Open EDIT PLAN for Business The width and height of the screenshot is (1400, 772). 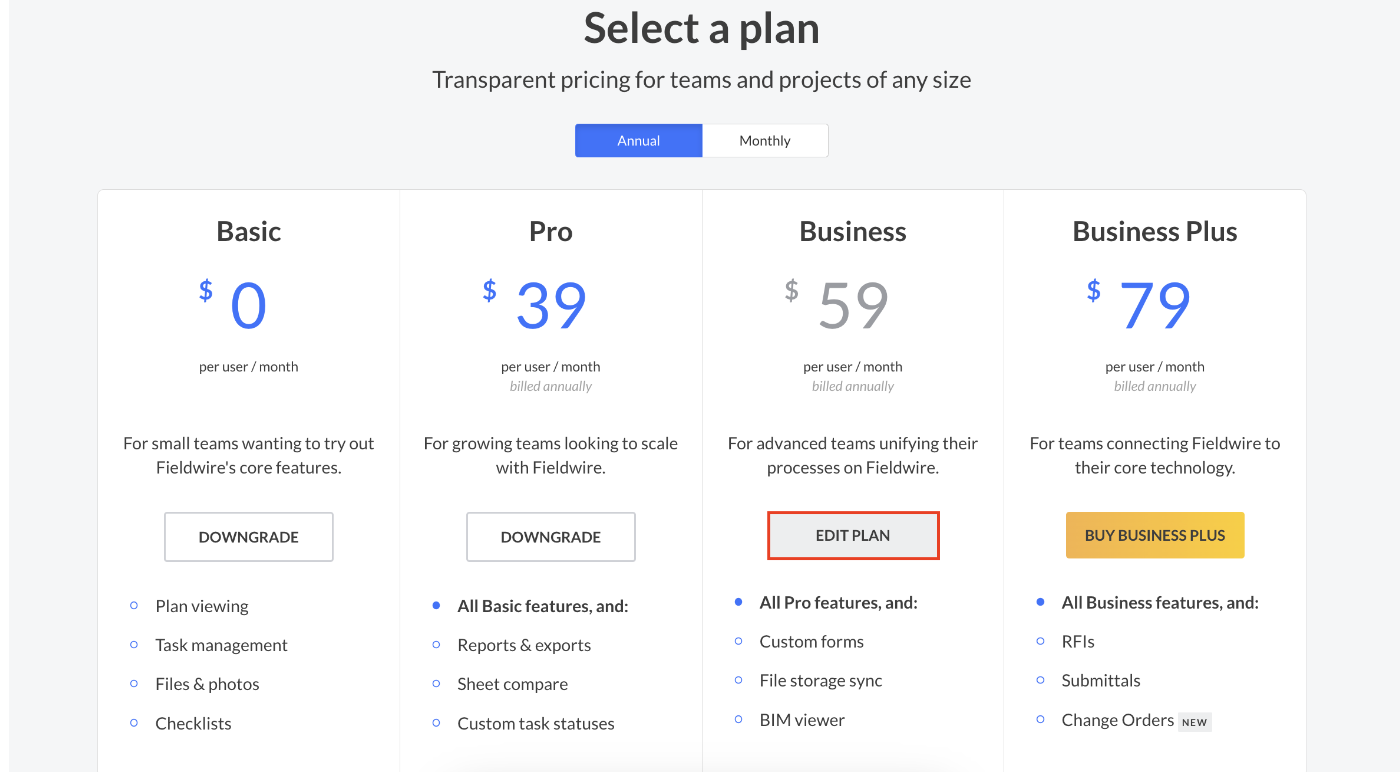[x=853, y=535]
